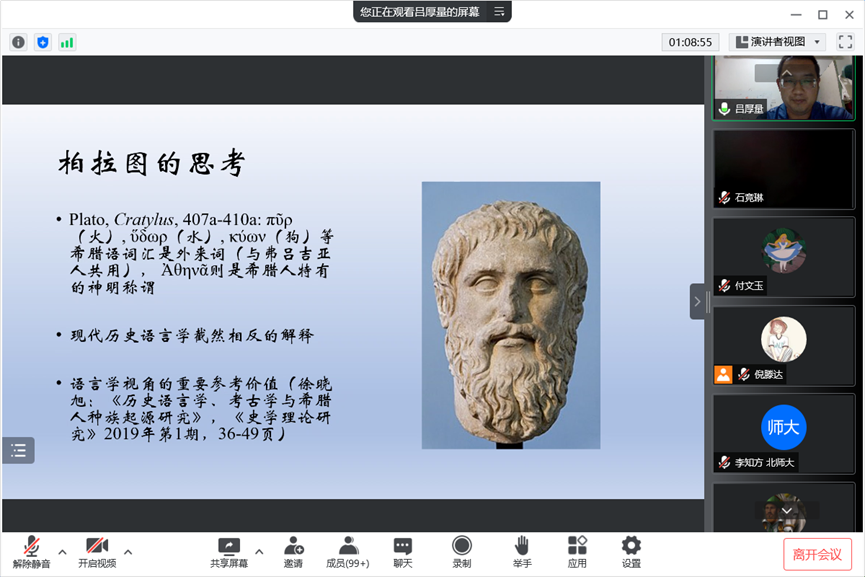Open the 成员 members list

(348, 551)
